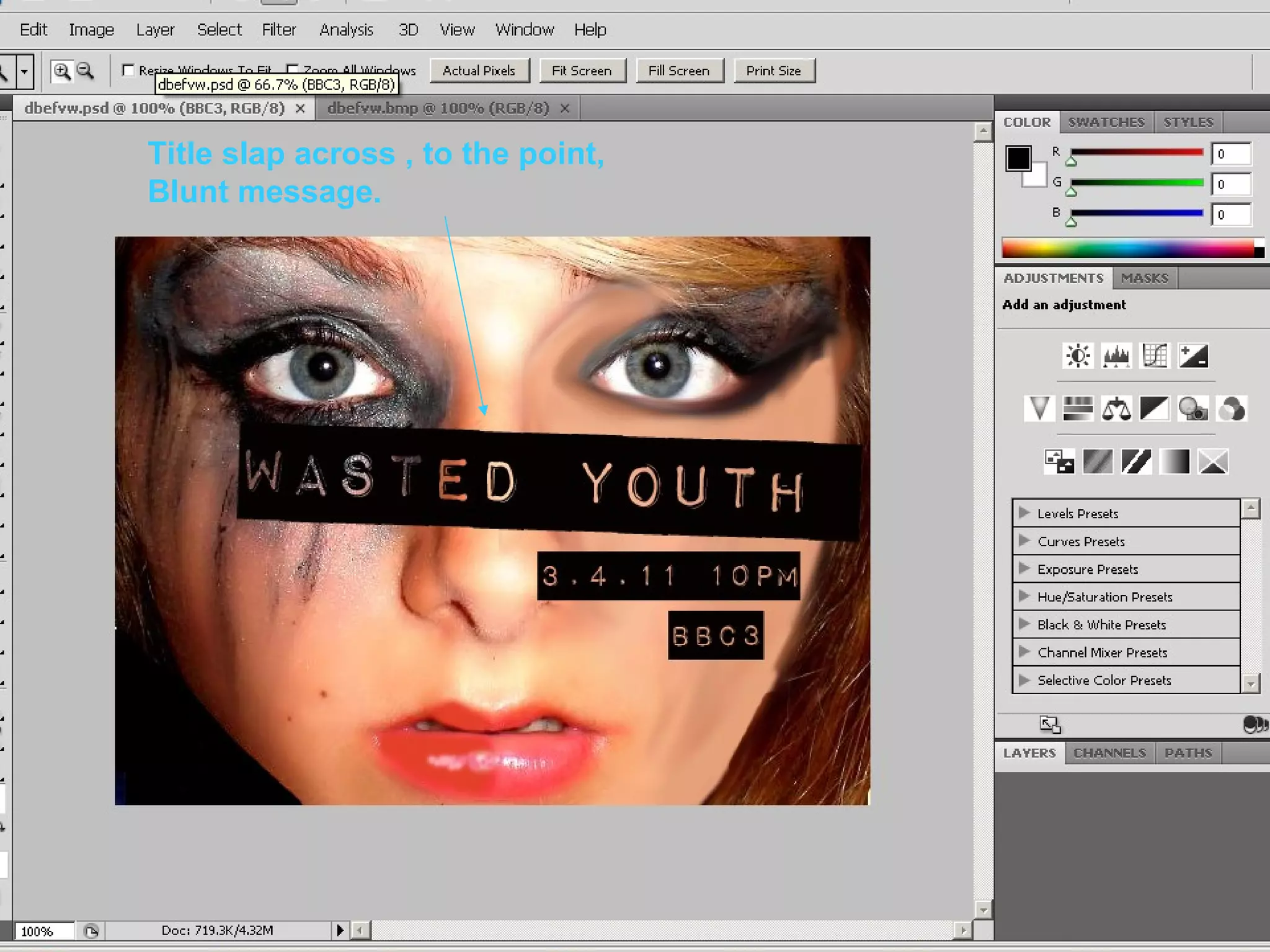Viewport: 1270px width, 952px height.
Task: Expand Hue/Saturation Presets list
Action: (x=1024, y=596)
